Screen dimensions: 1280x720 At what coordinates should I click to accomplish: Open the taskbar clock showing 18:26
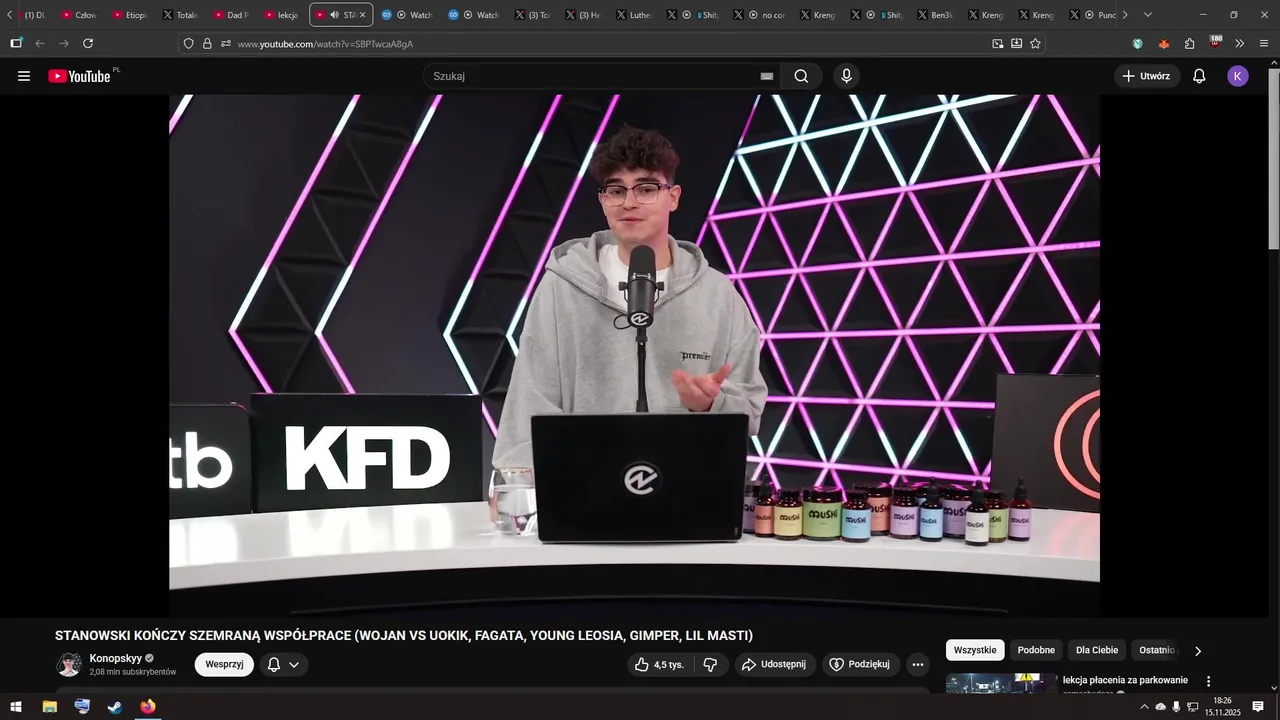click(x=1222, y=707)
